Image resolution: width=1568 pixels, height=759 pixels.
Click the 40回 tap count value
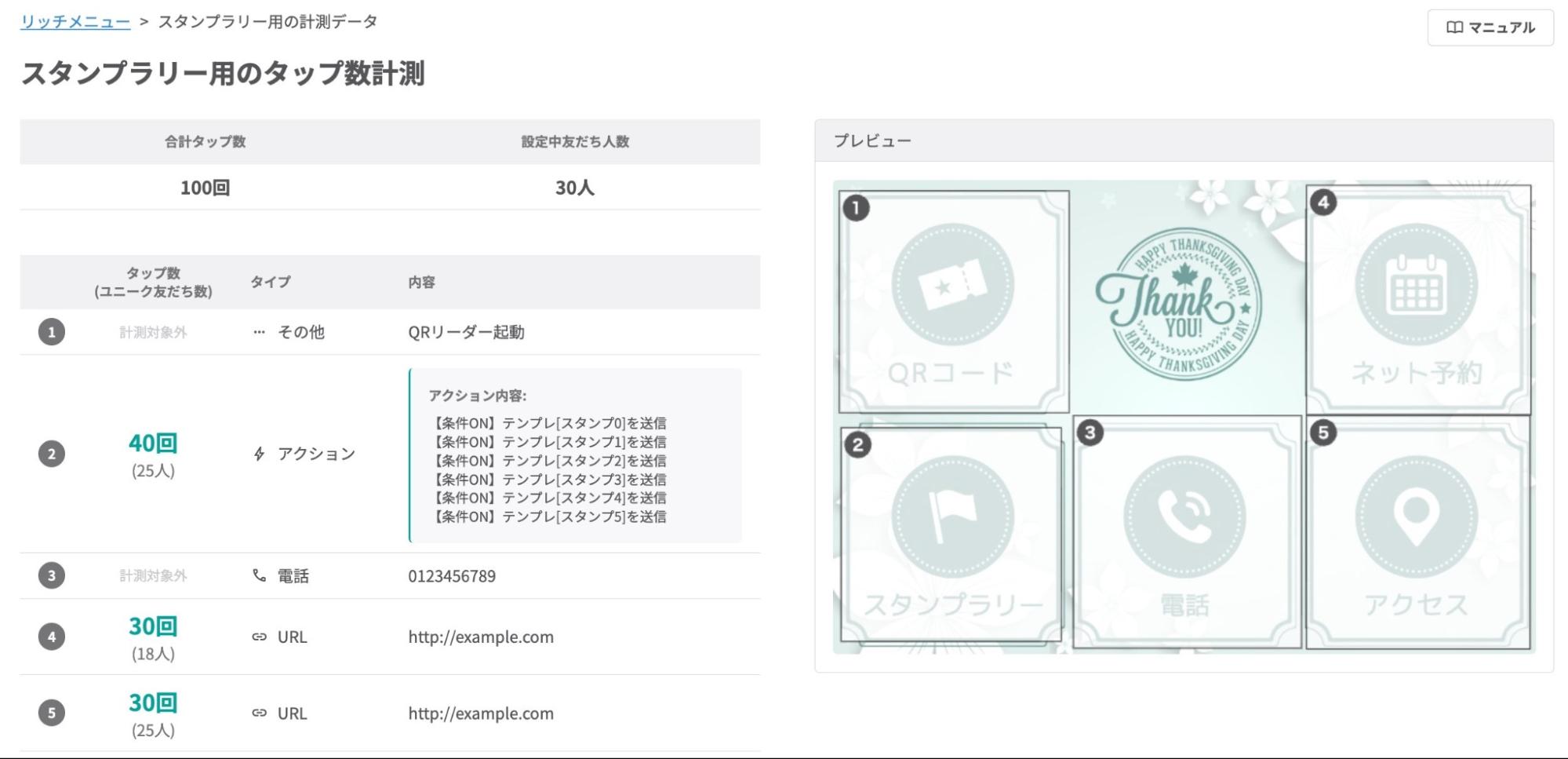click(153, 443)
